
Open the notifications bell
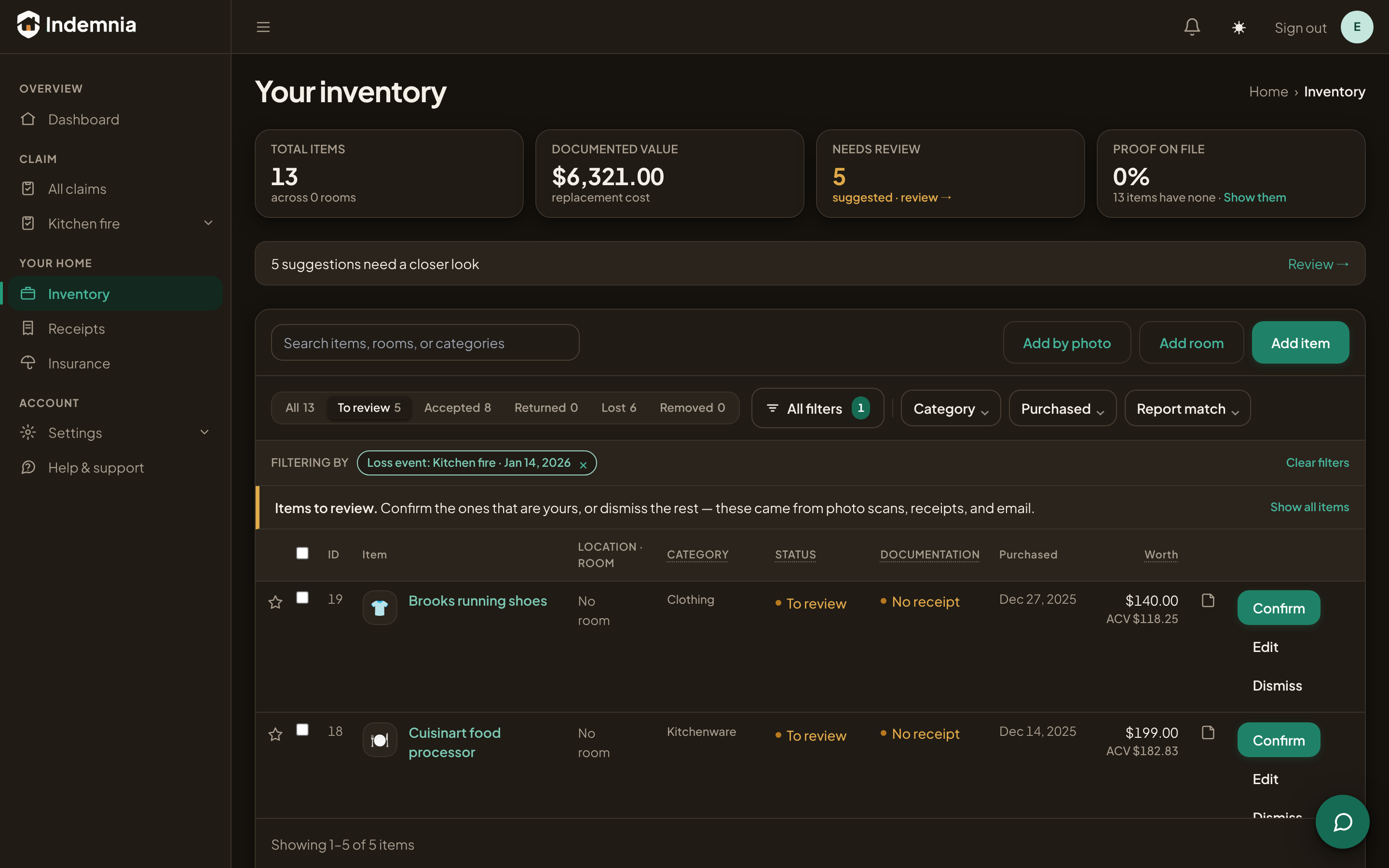(x=1192, y=27)
